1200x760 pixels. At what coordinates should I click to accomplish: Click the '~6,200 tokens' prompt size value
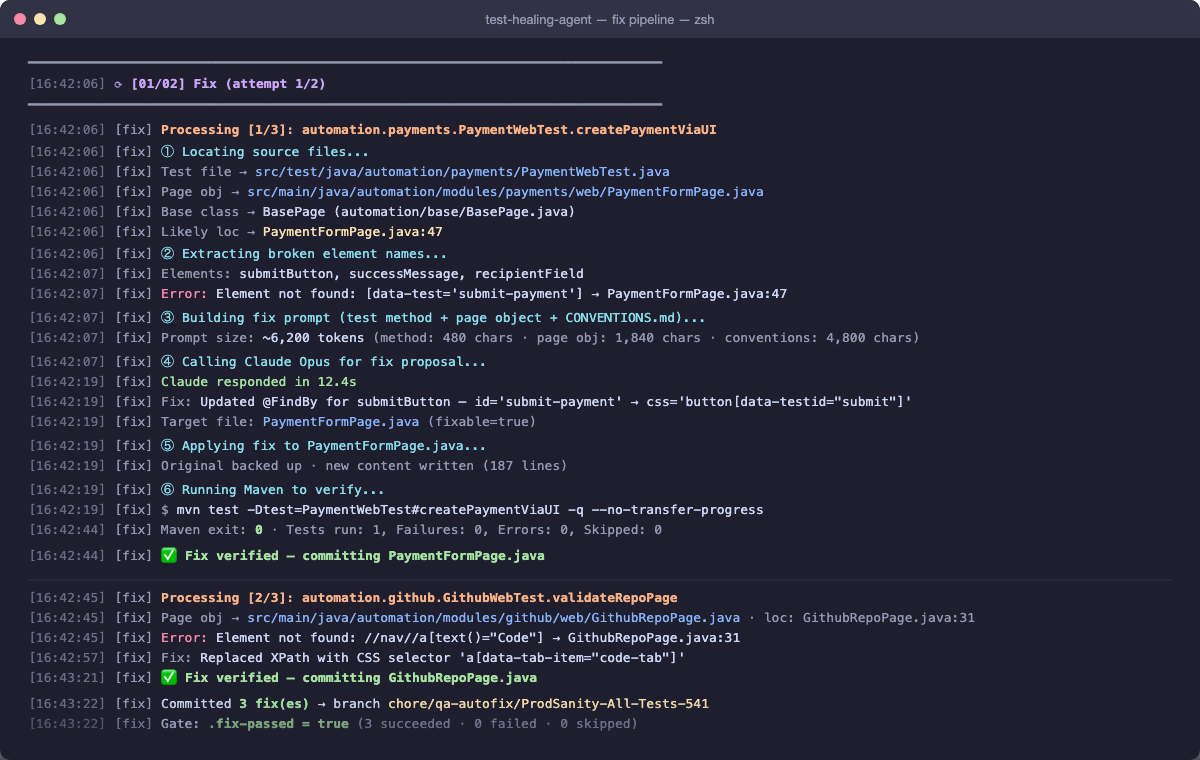313,338
